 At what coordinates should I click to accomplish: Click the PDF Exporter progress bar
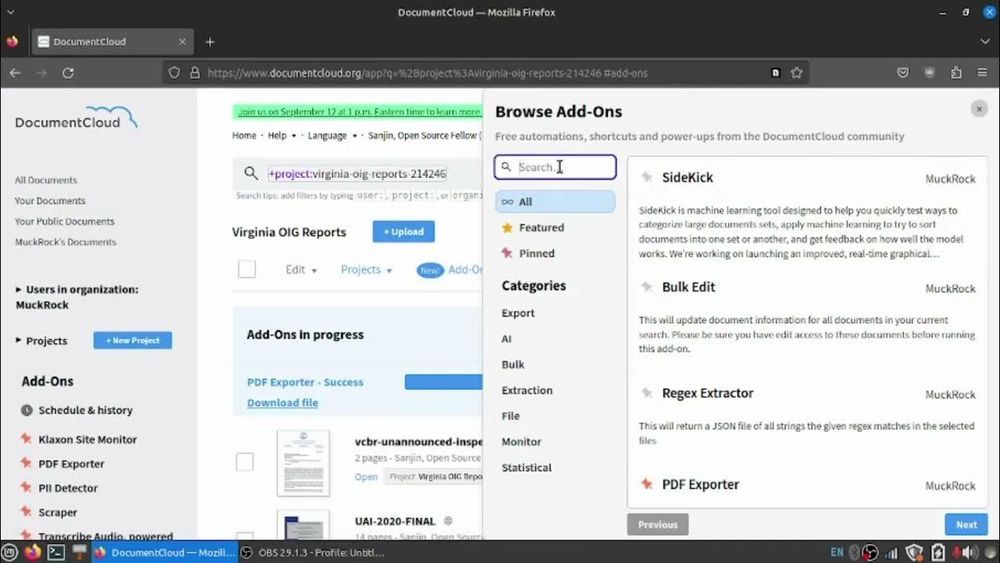(444, 382)
